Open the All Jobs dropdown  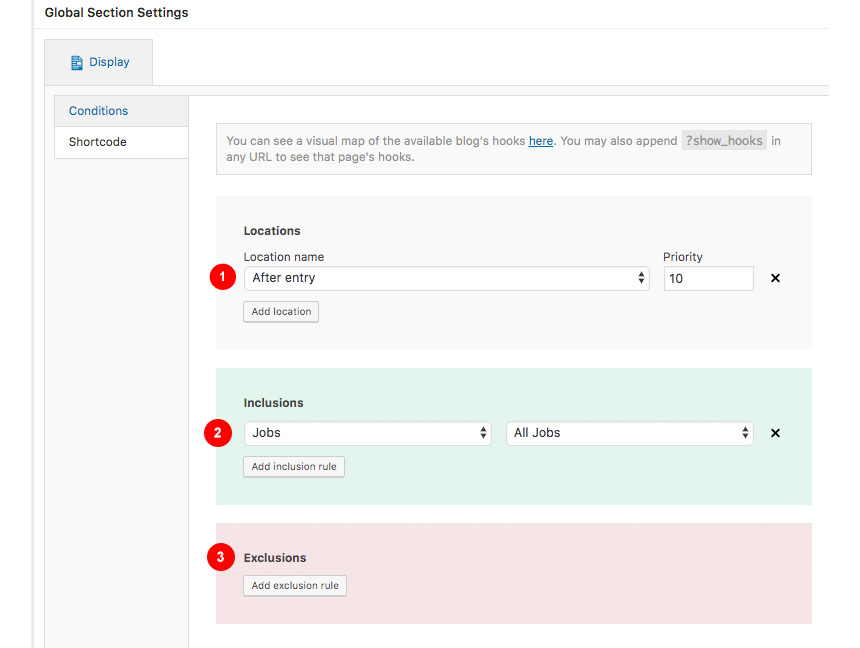pyautogui.click(x=630, y=433)
